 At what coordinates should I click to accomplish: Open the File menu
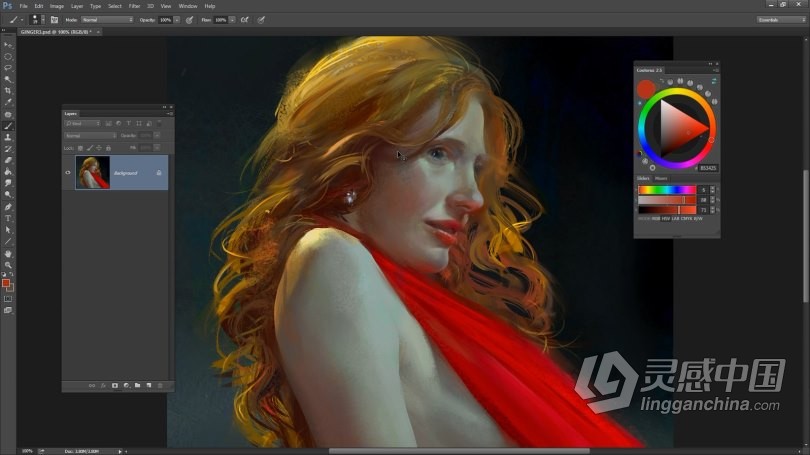[x=23, y=6]
